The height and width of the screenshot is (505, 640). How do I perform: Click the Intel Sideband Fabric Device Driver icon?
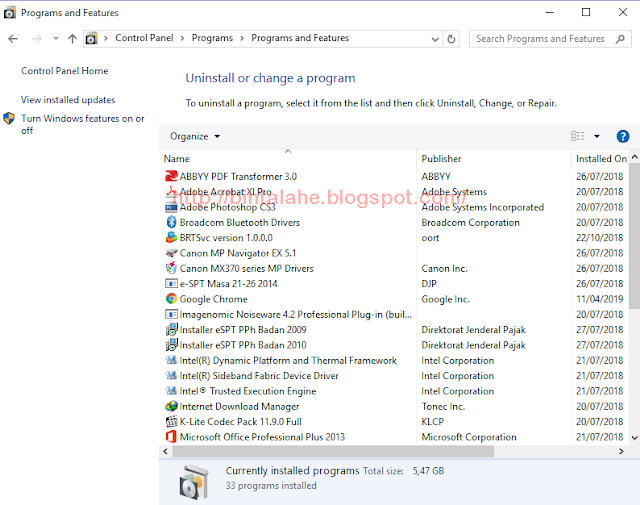pos(171,376)
